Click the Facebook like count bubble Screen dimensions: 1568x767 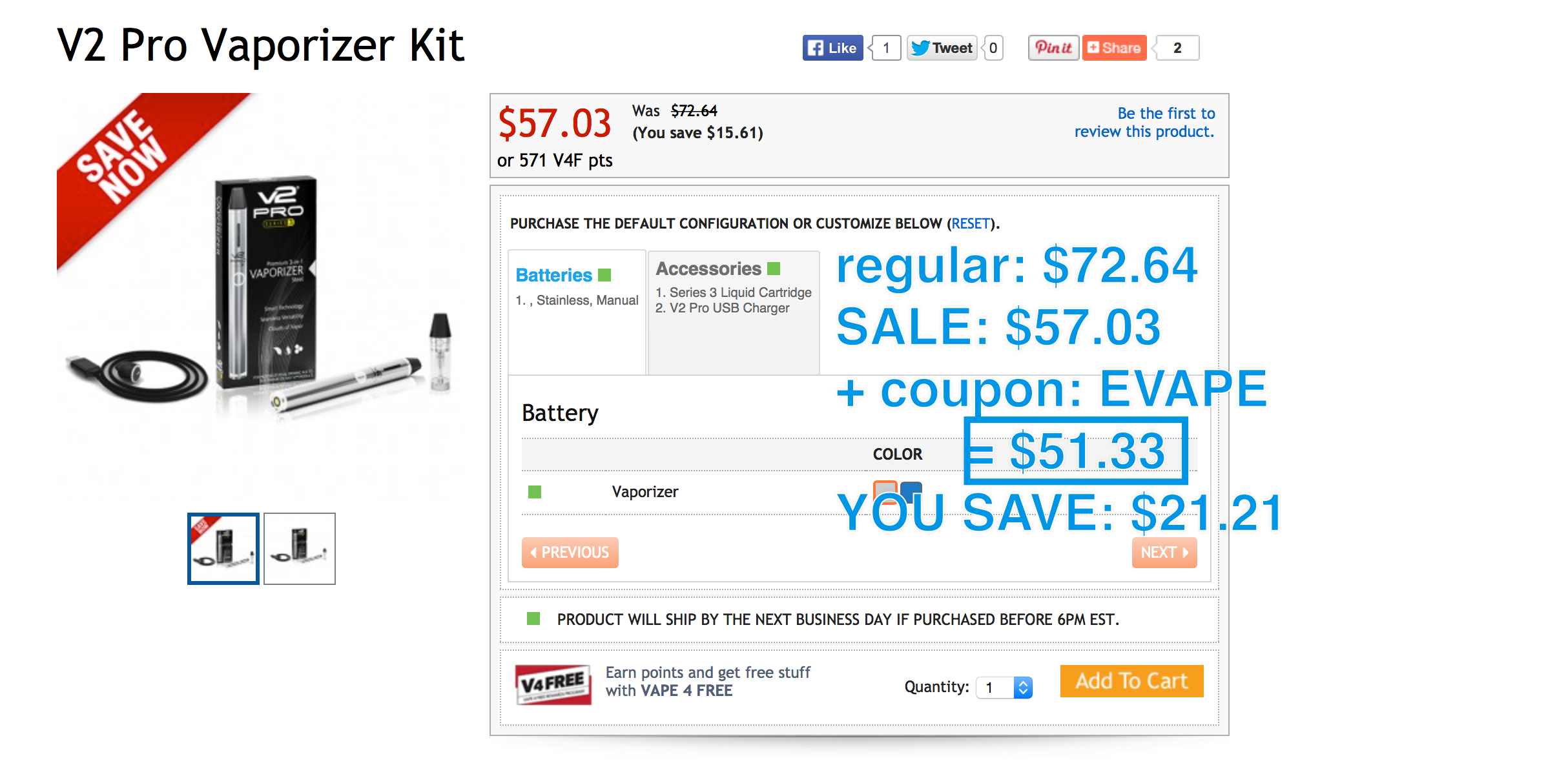click(886, 48)
